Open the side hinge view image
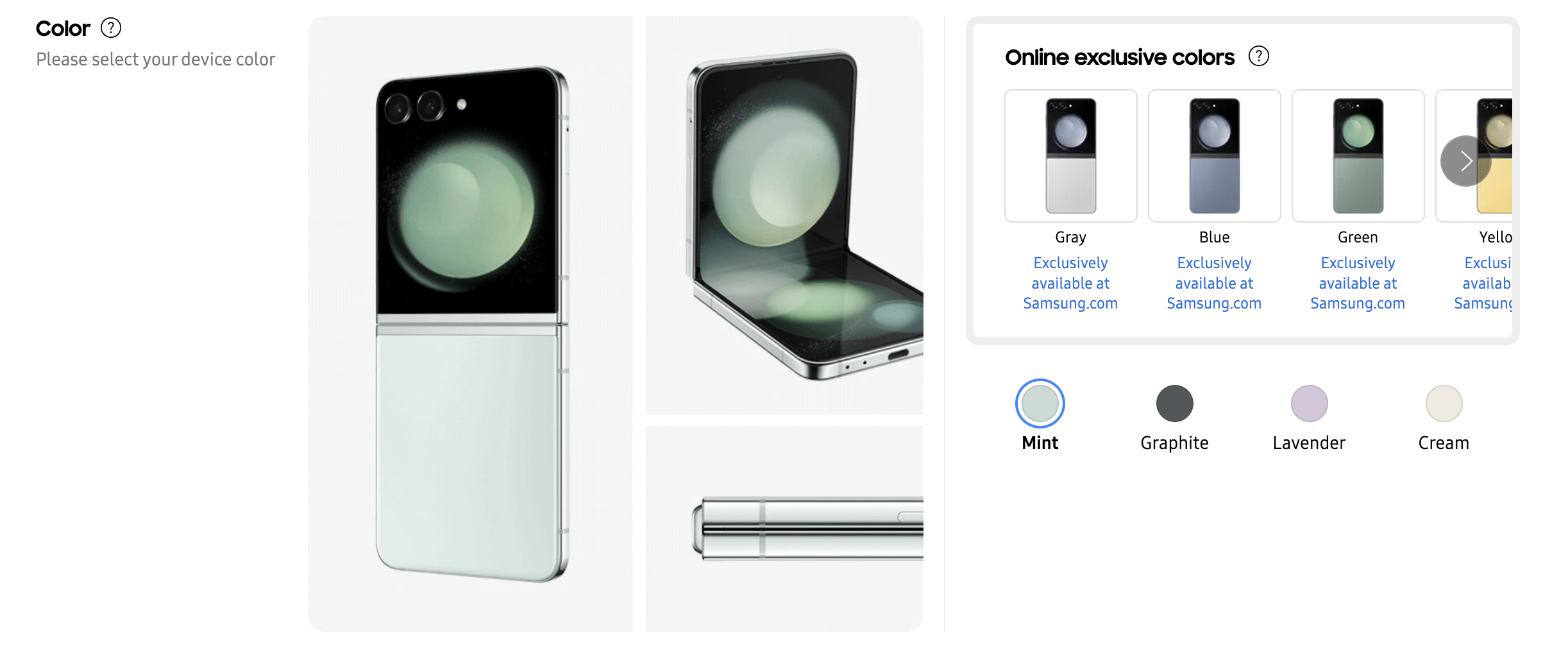 784,529
